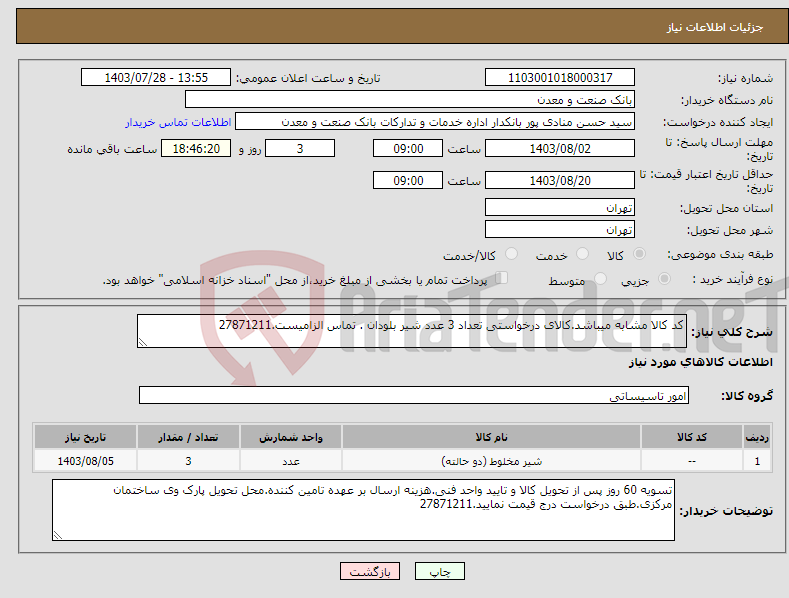Click the نام کالا column header
This screenshot has width=789, height=598.
click(x=491, y=437)
